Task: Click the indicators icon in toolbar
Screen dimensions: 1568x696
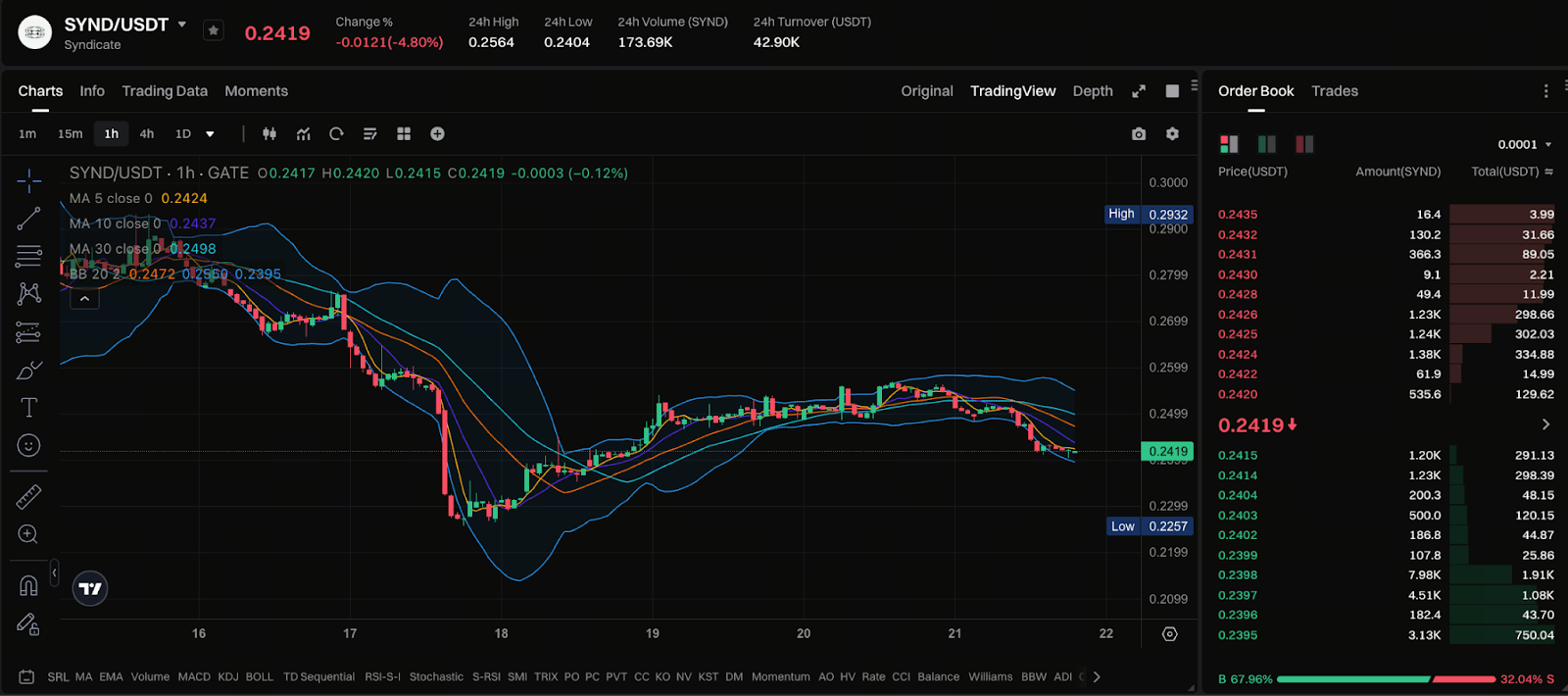Action: coord(304,134)
